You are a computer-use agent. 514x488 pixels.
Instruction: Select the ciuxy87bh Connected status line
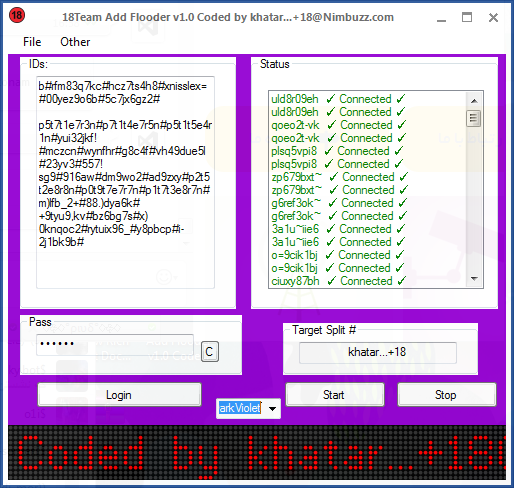(338, 281)
